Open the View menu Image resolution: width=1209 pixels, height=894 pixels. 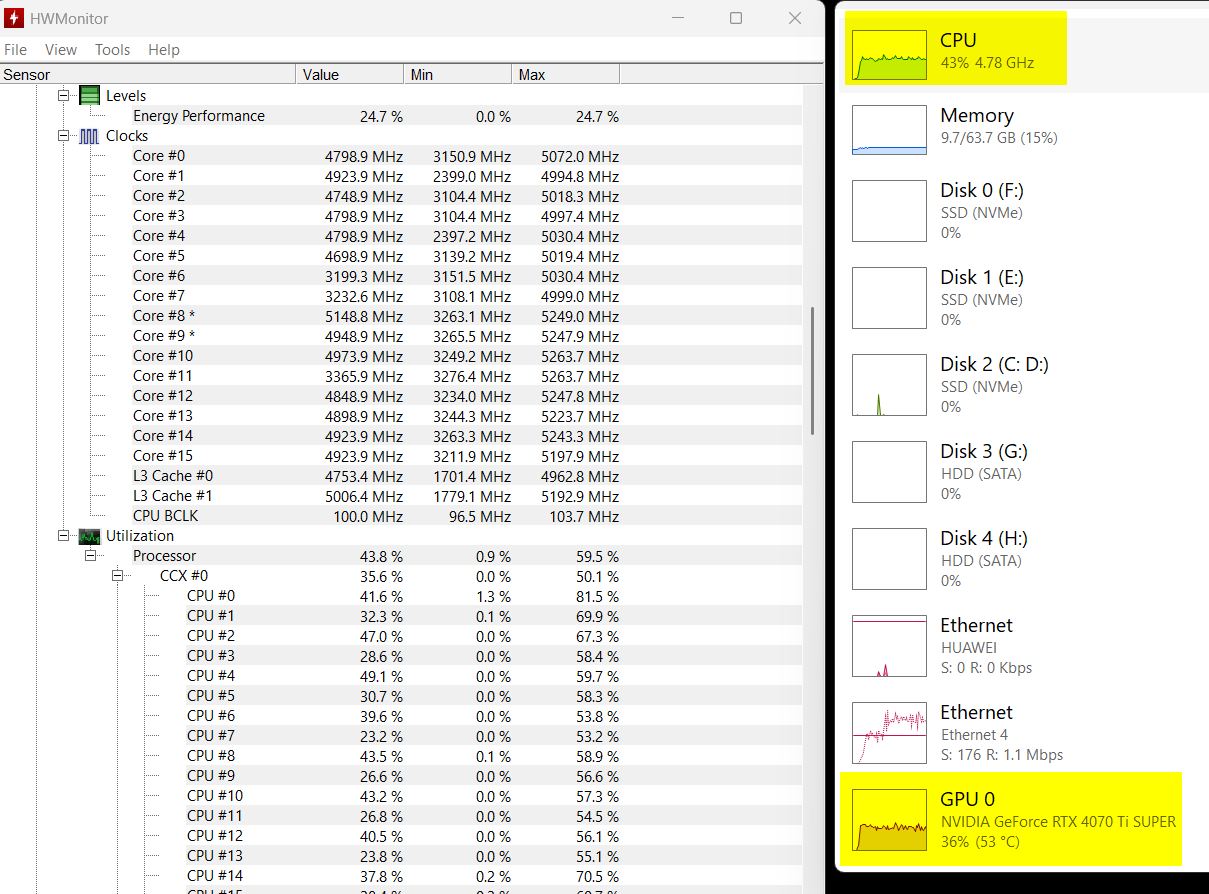[x=60, y=50]
